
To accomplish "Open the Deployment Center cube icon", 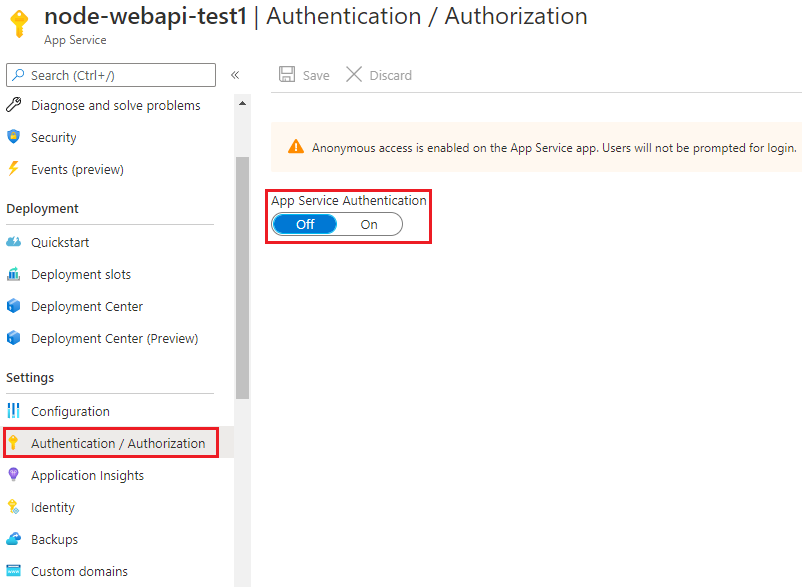I will click(x=14, y=306).
